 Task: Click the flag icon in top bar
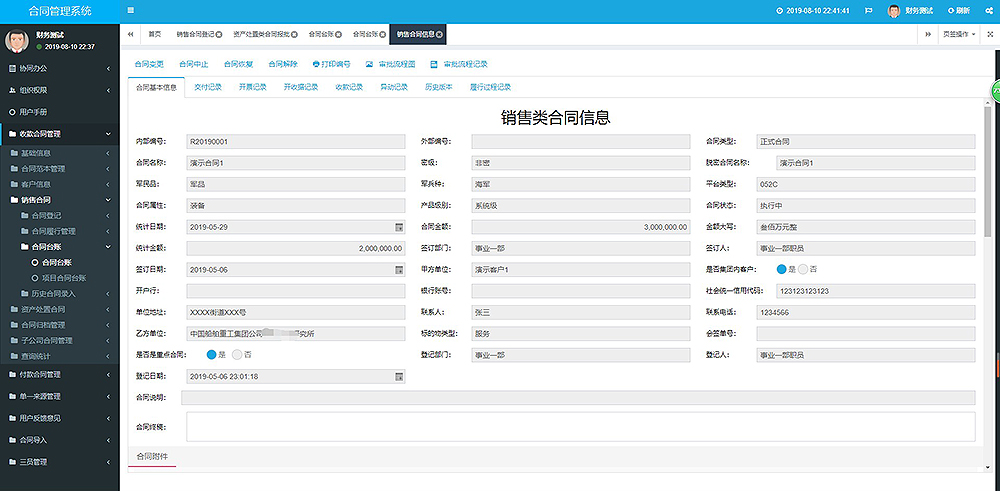pos(868,11)
